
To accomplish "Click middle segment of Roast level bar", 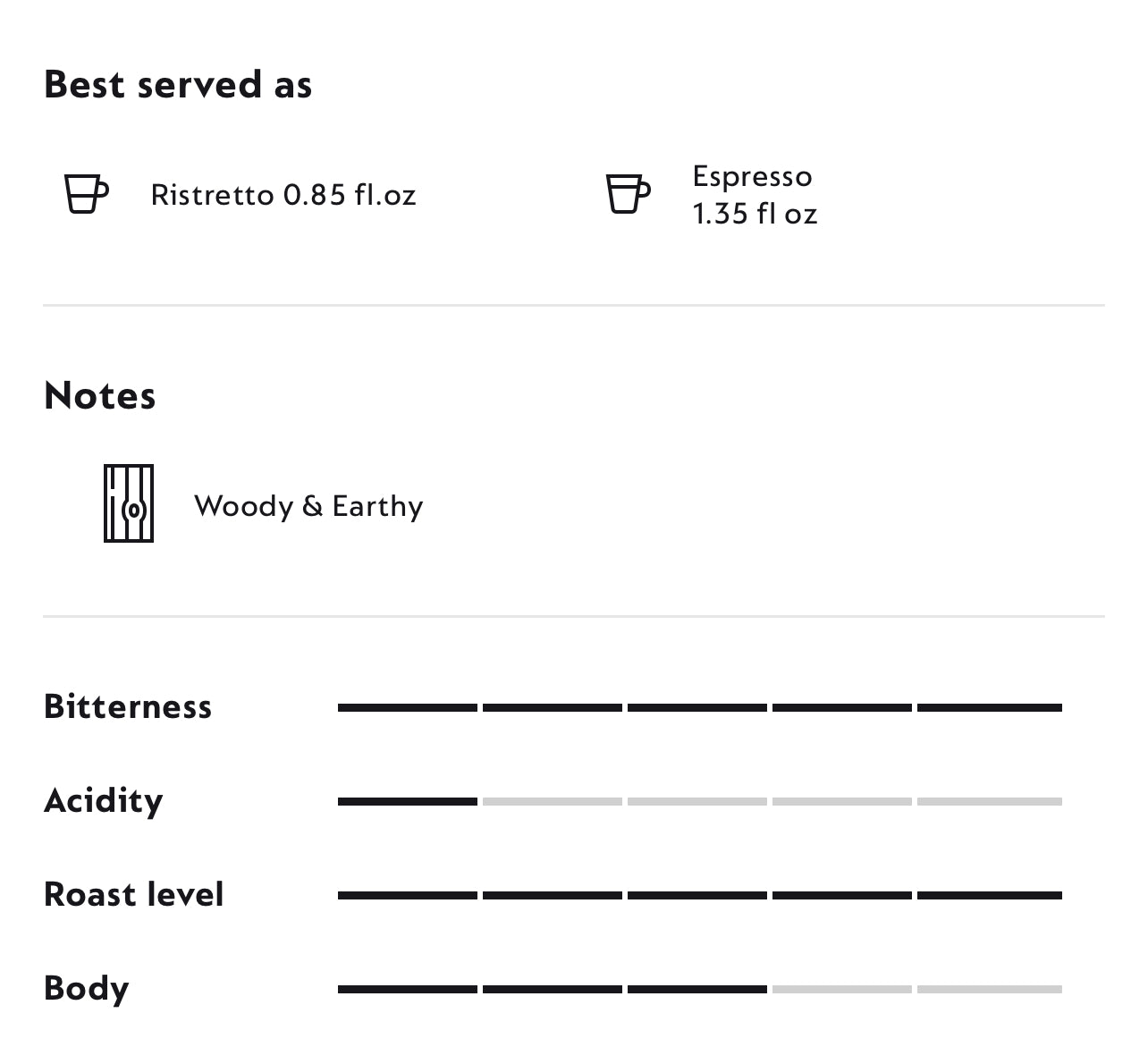I will point(697,895).
